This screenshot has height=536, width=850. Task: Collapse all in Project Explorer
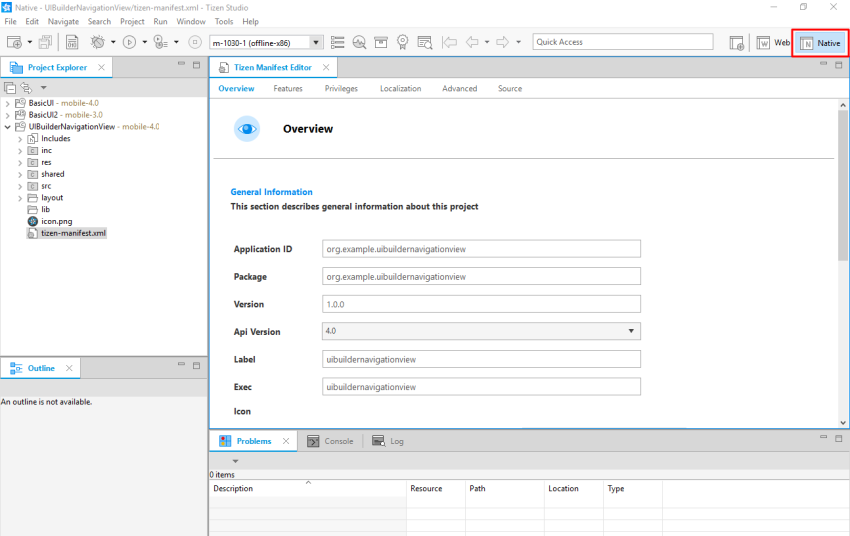(x=10, y=88)
